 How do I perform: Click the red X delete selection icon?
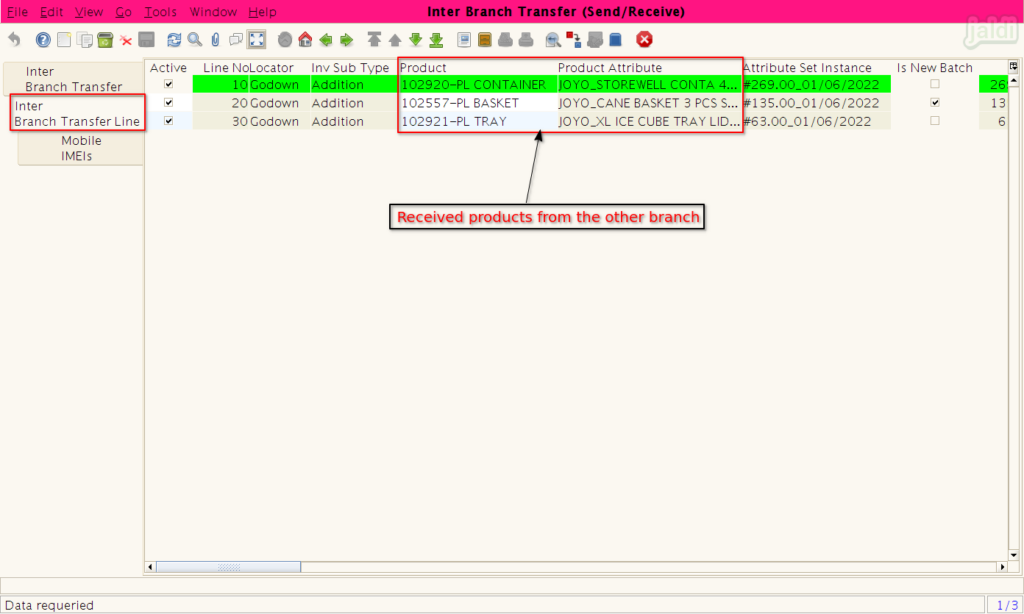coord(125,40)
